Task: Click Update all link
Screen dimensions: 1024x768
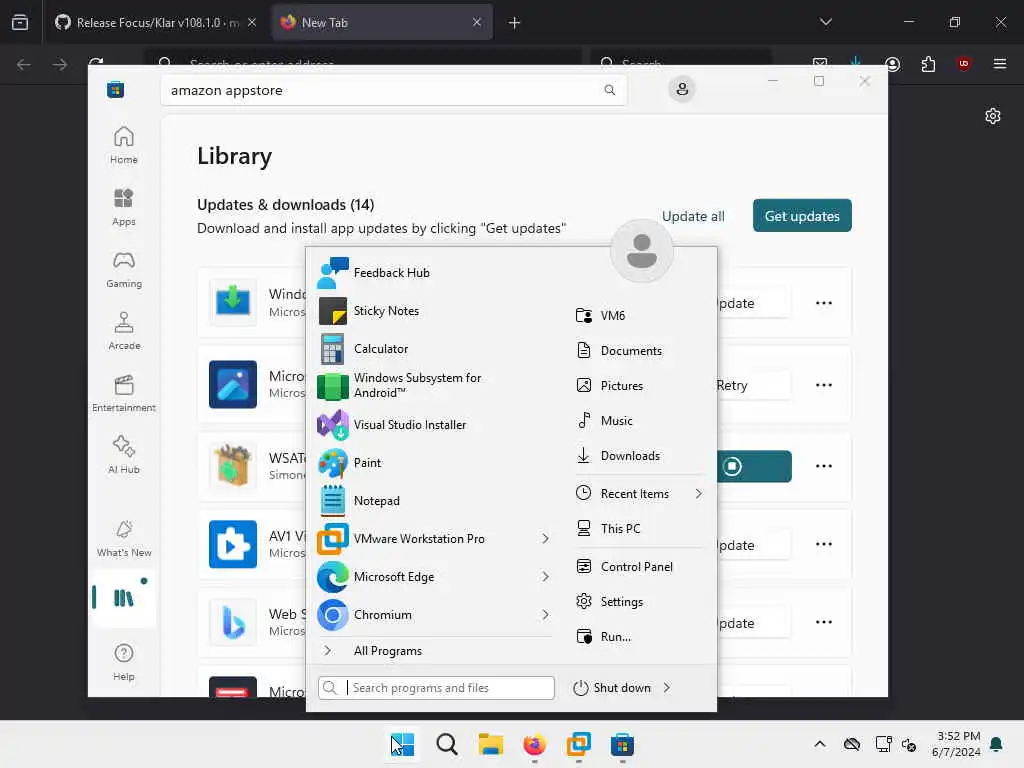Action: [x=693, y=216]
